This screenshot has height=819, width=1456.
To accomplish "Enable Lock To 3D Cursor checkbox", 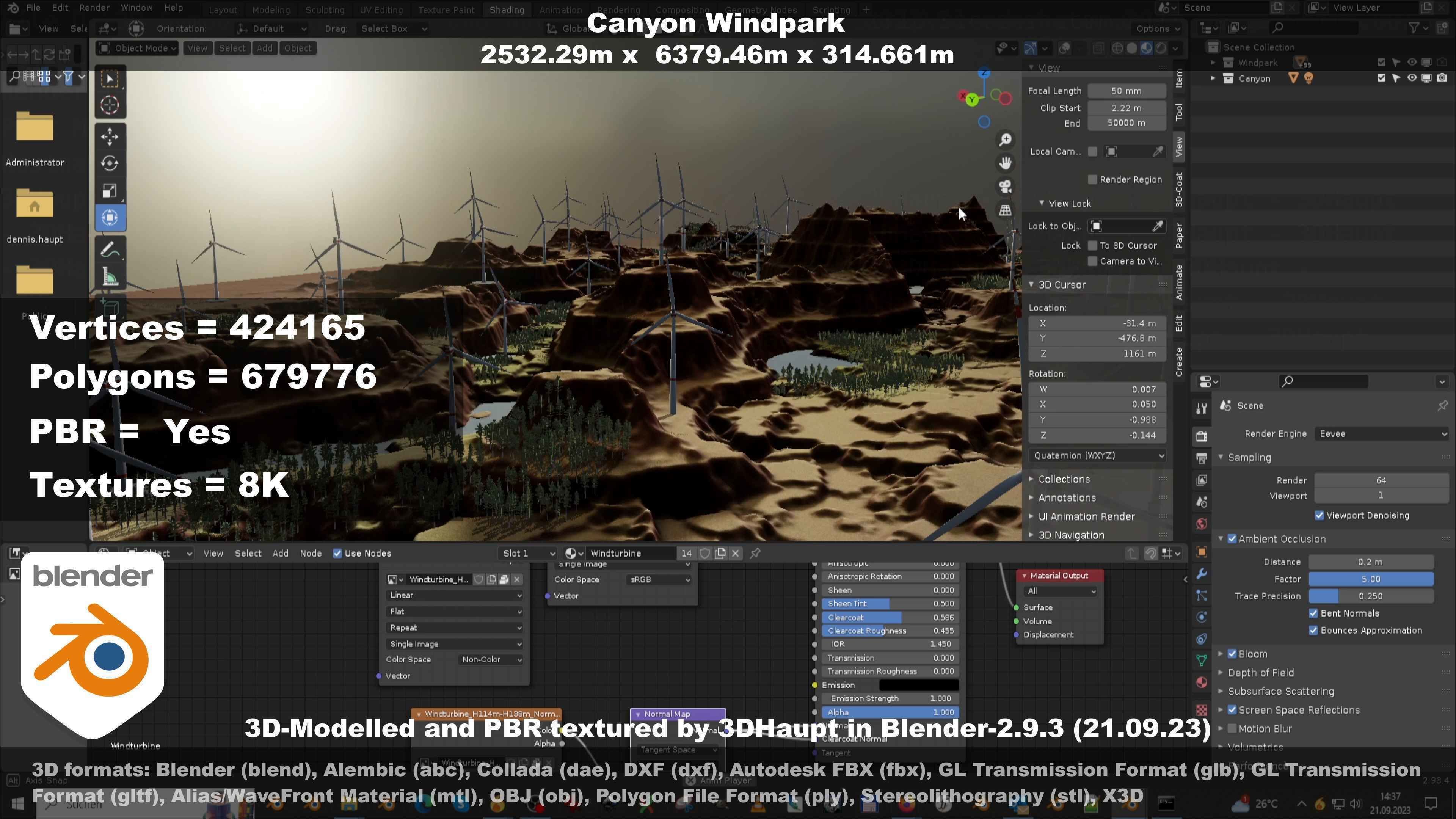I will click(1092, 245).
